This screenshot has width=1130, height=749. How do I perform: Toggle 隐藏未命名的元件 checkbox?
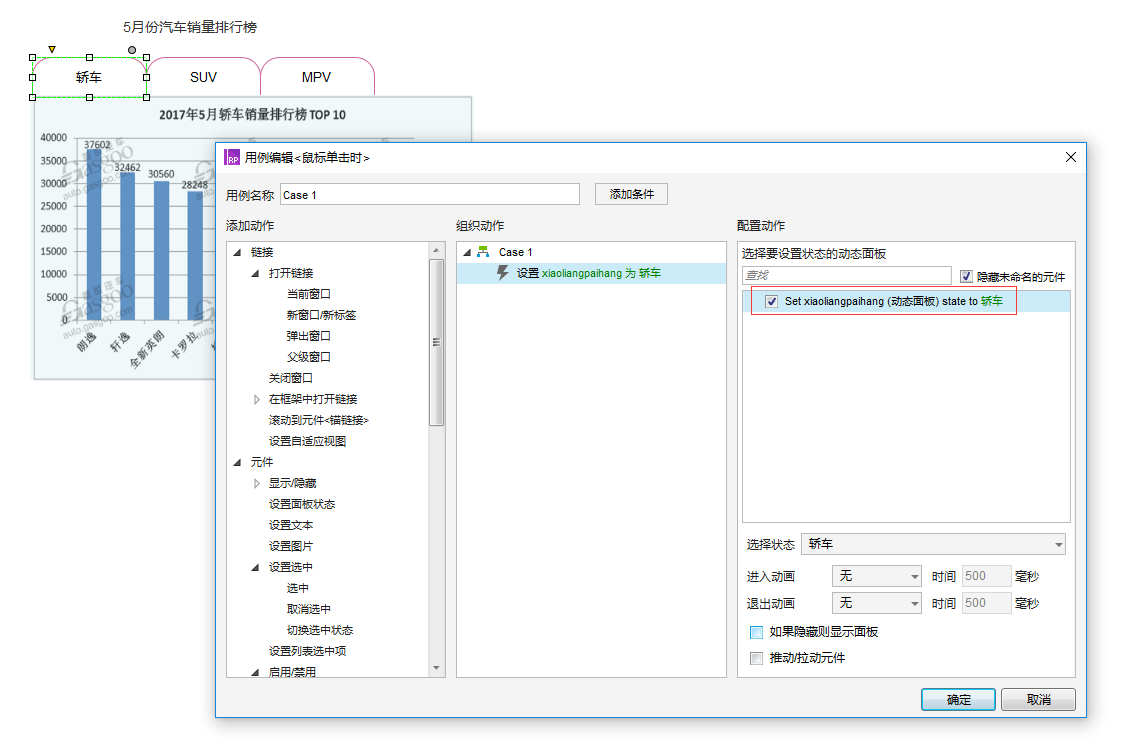point(966,276)
